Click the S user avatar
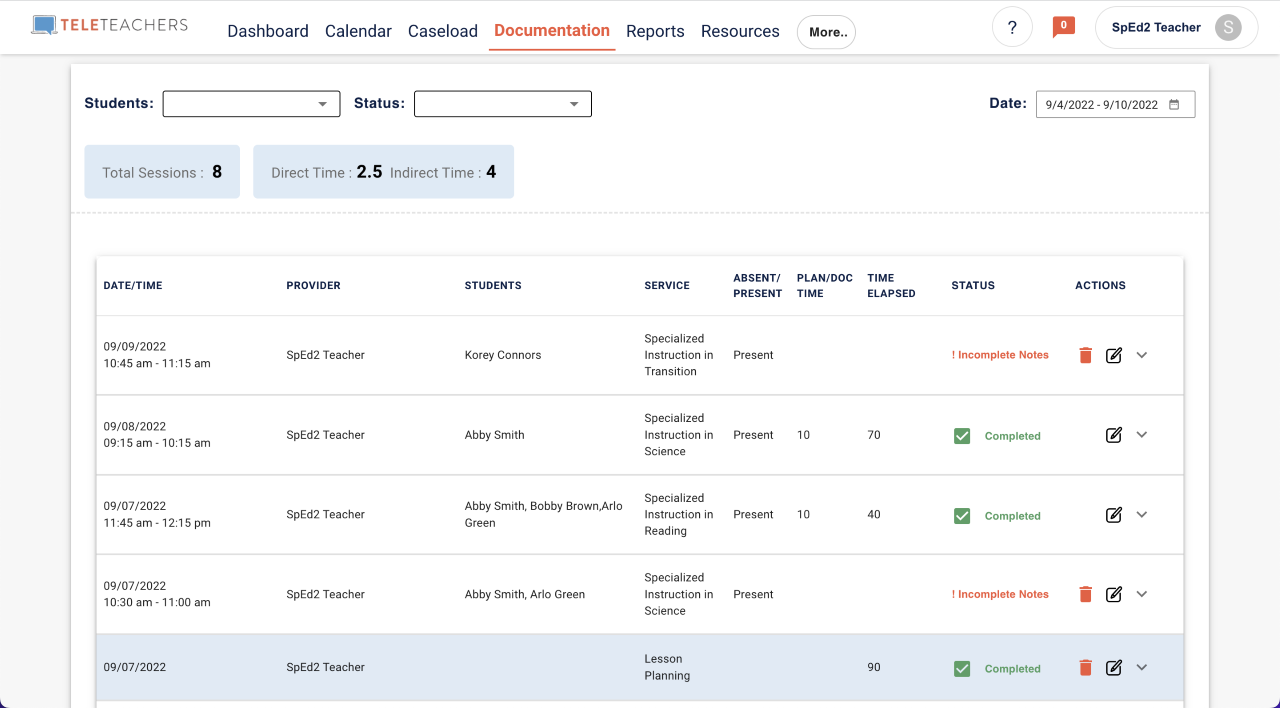This screenshot has height=708, width=1280. 1228,28
